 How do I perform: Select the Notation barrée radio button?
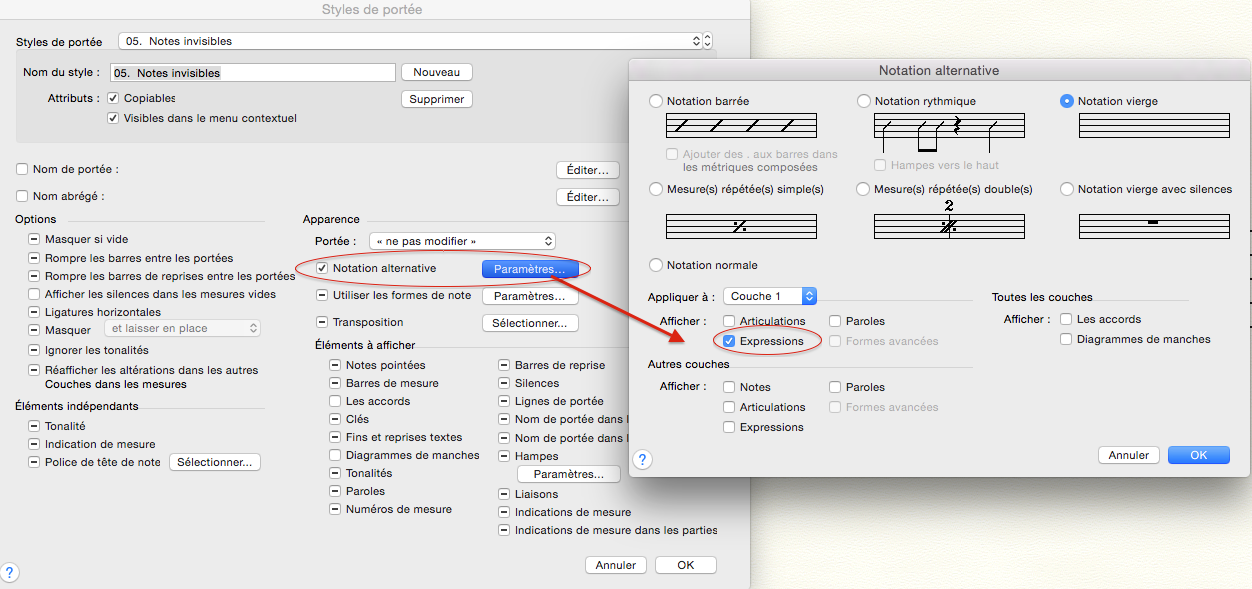click(x=656, y=101)
